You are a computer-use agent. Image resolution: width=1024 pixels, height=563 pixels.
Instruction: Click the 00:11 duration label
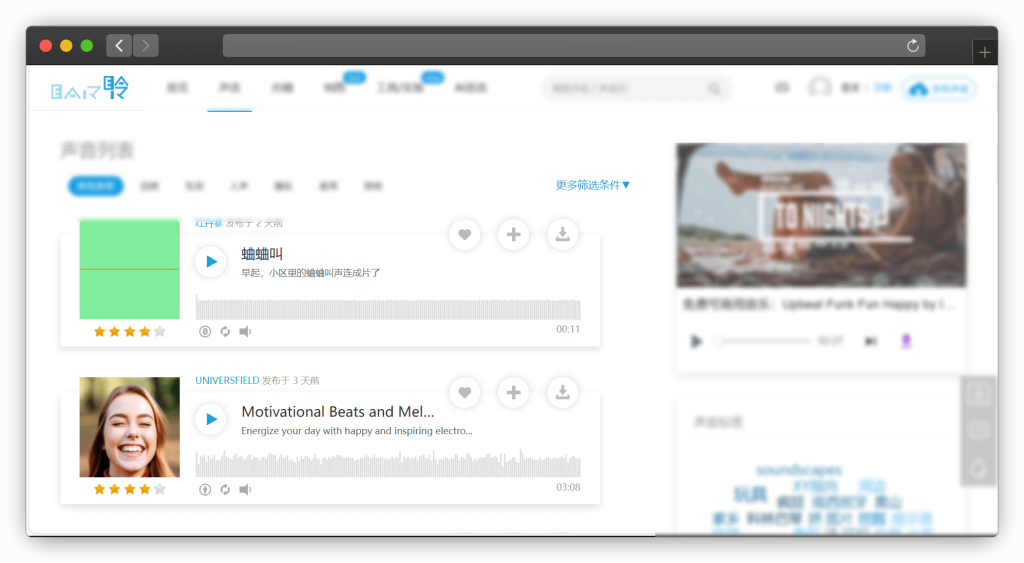click(x=568, y=329)
